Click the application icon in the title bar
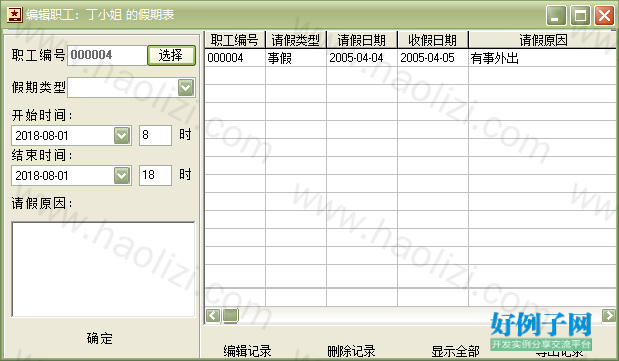 (15, 15)
